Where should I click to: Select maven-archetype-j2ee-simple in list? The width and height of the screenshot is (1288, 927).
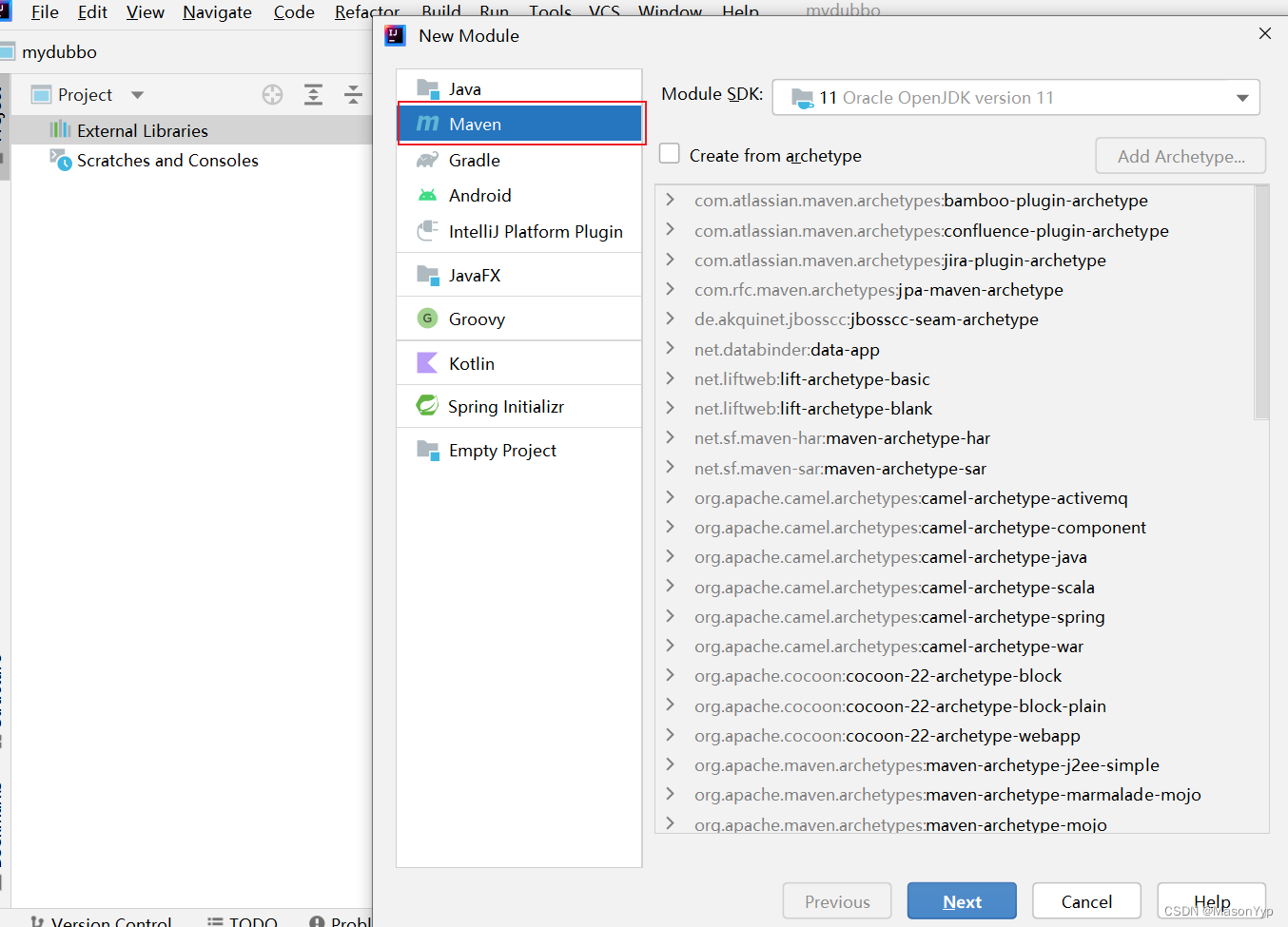point(927,765)
